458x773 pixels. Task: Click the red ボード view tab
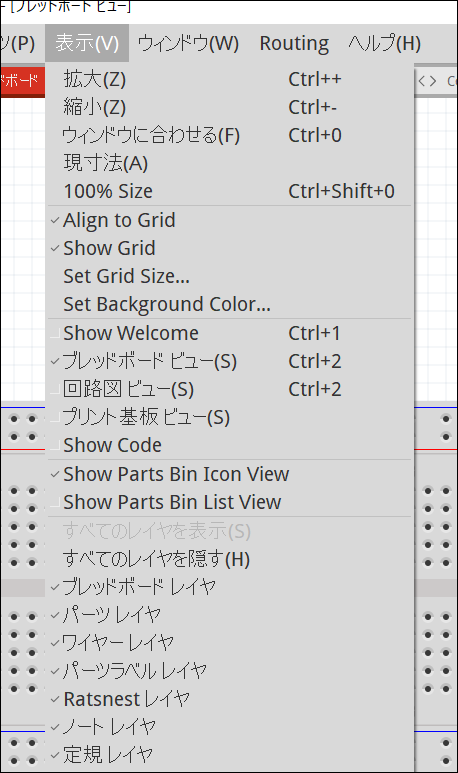(x=23, y=81)
